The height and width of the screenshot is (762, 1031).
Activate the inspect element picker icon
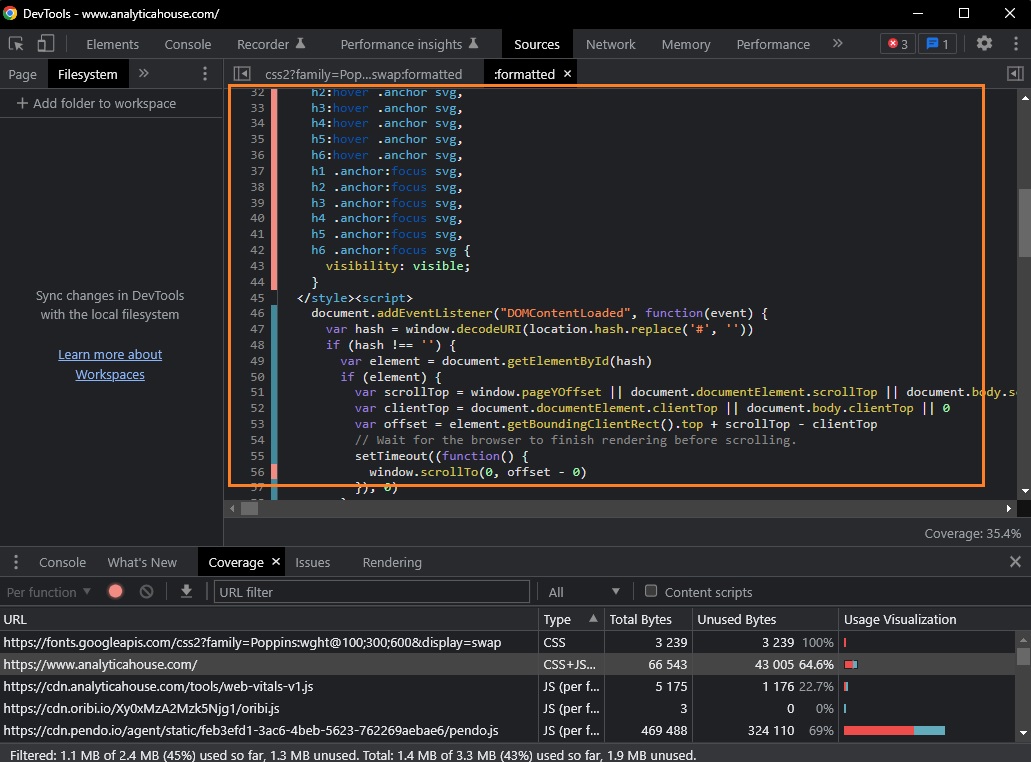16,44
